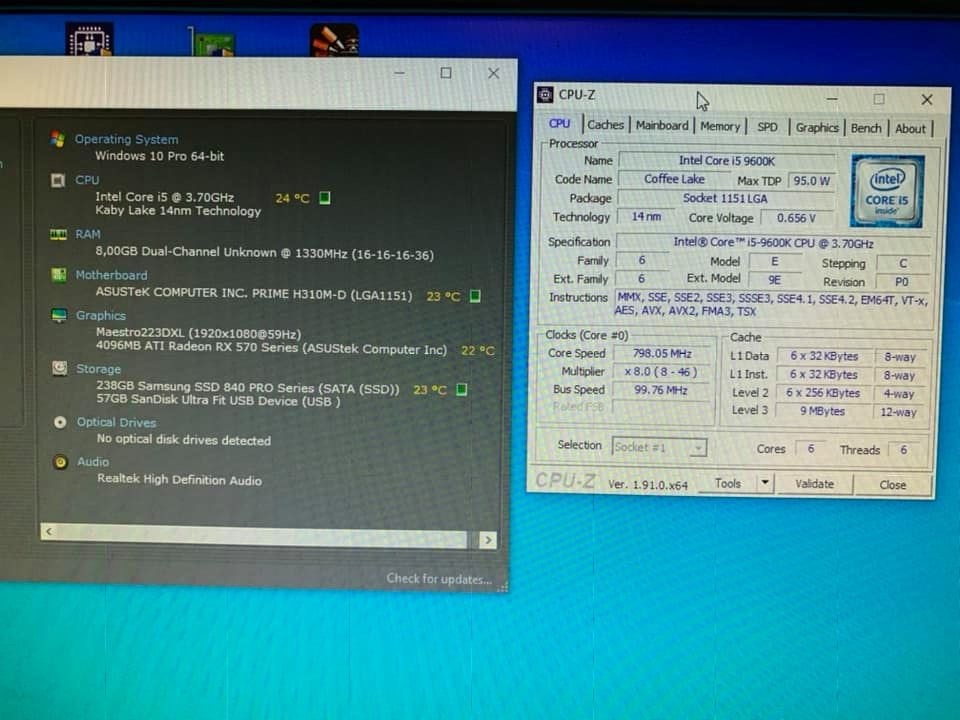
Task: Click the green motherboard temperature indicator in Speccy
Action: point(475,296)
